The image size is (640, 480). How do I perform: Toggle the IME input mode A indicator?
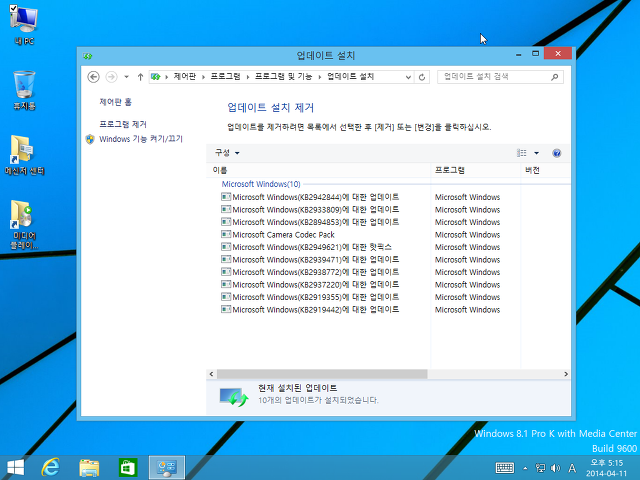(572, 468)
